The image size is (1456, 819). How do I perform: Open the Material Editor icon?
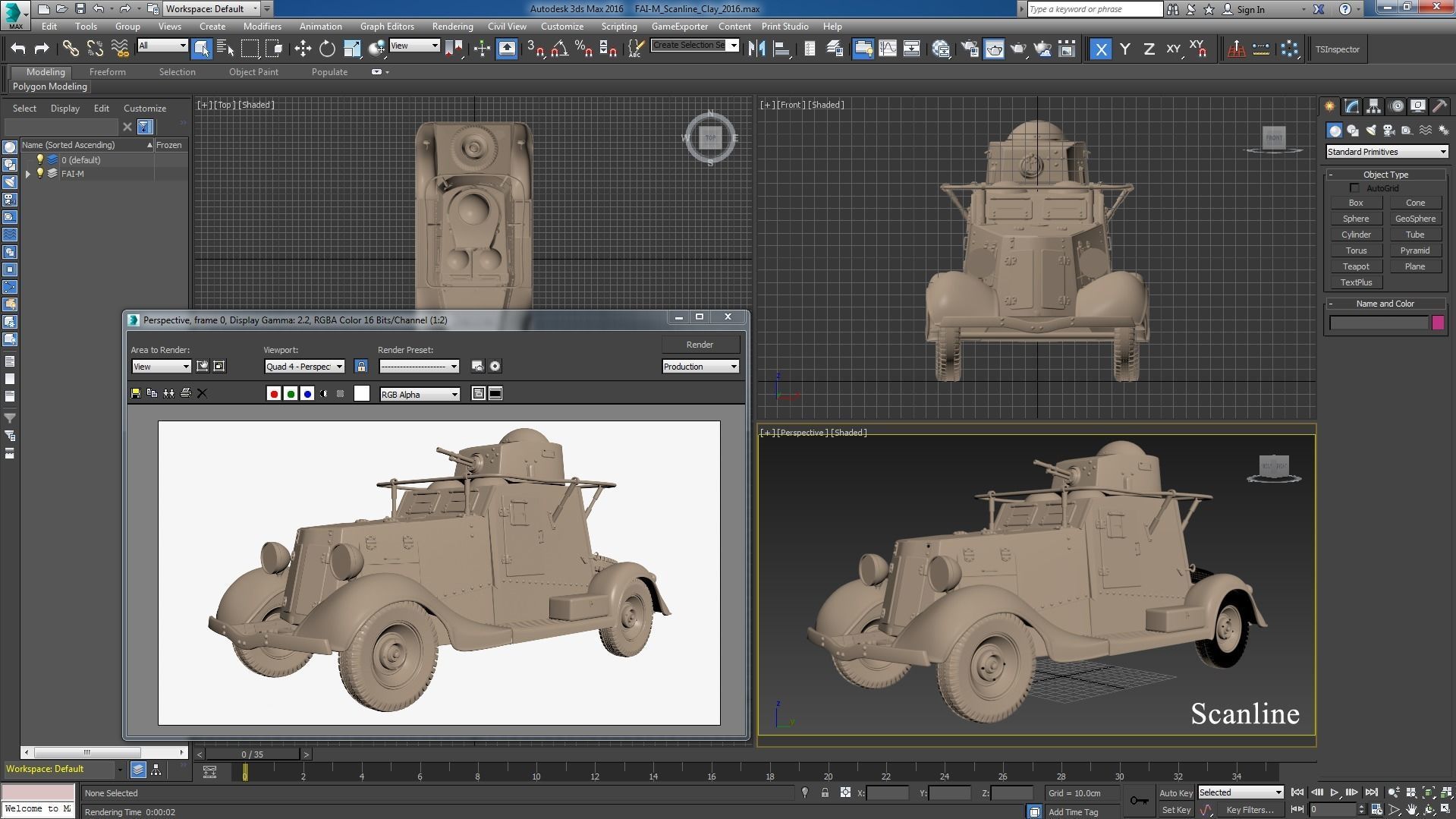(941, 49)
